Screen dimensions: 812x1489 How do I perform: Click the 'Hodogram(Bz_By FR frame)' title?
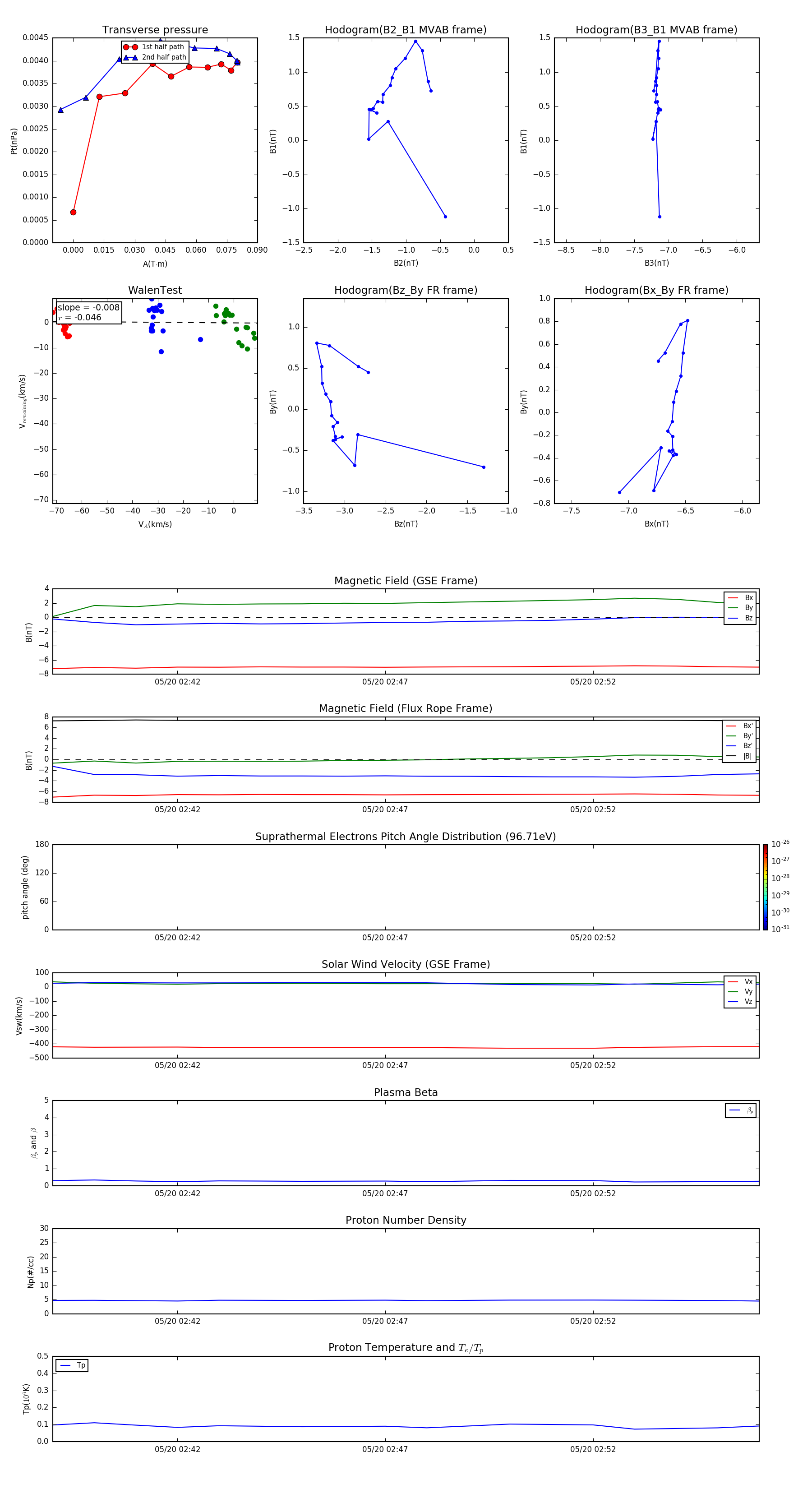pyautogui.click(x=406, y=290)
